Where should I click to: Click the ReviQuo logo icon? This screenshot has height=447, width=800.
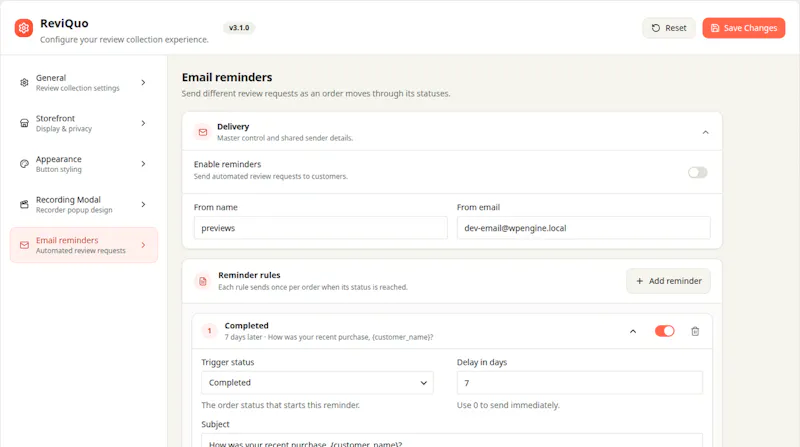pos(23,28)
